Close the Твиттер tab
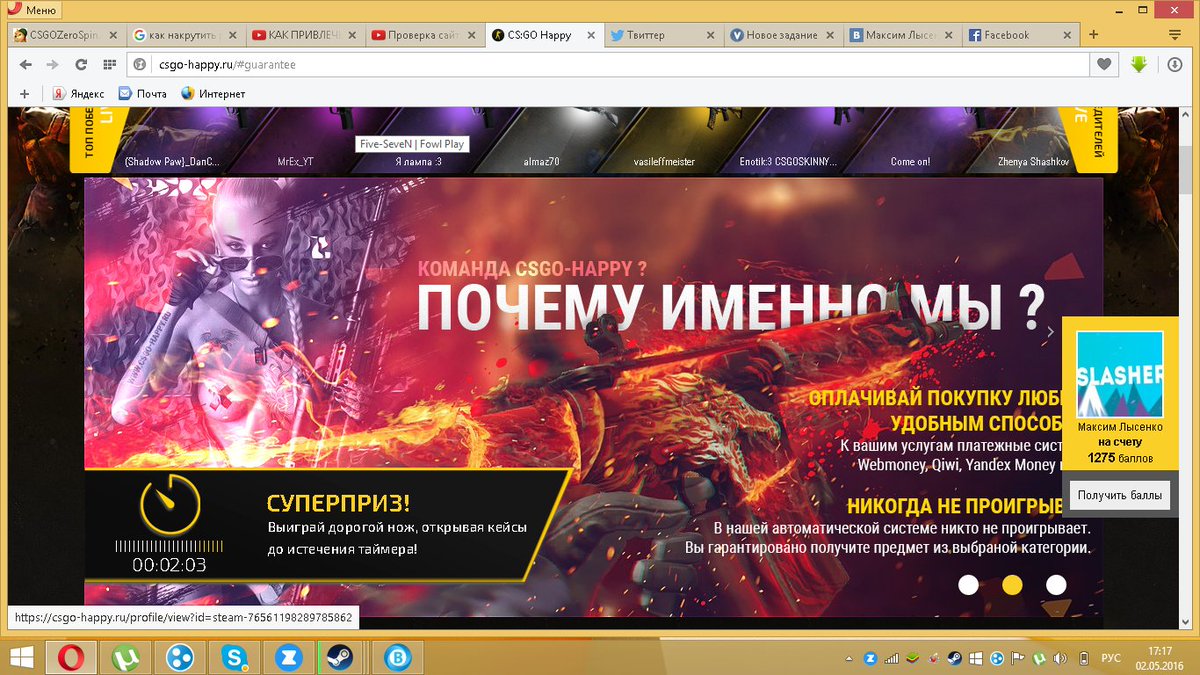 710,35
